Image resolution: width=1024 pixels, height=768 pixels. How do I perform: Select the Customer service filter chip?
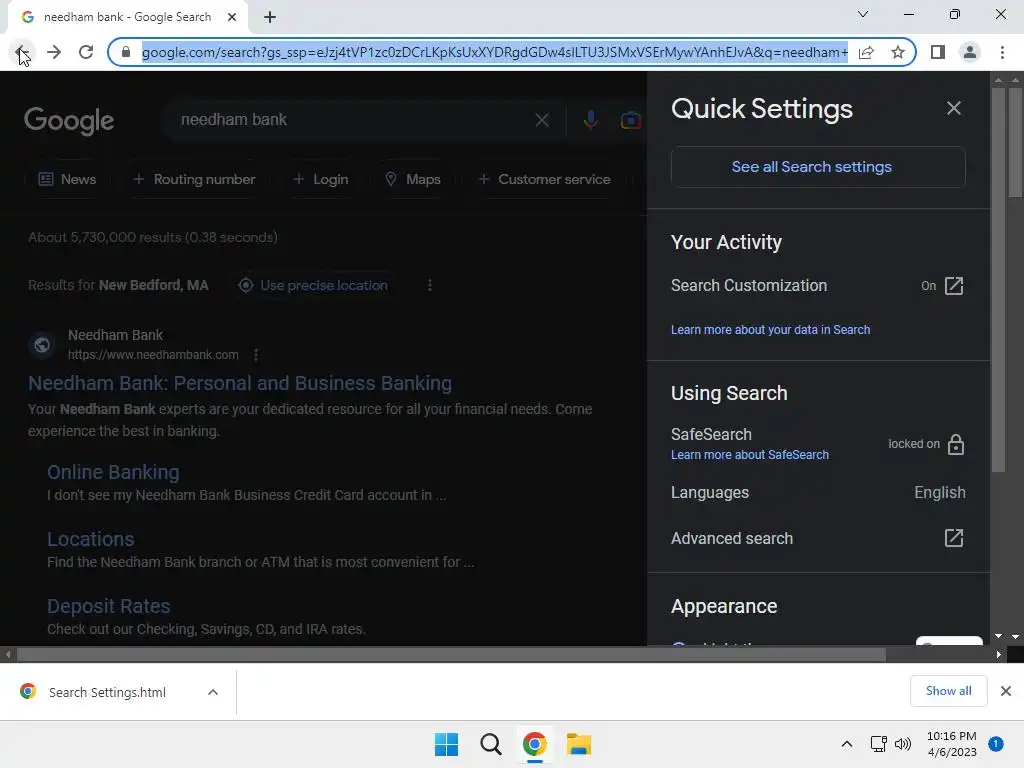[545, 179]
